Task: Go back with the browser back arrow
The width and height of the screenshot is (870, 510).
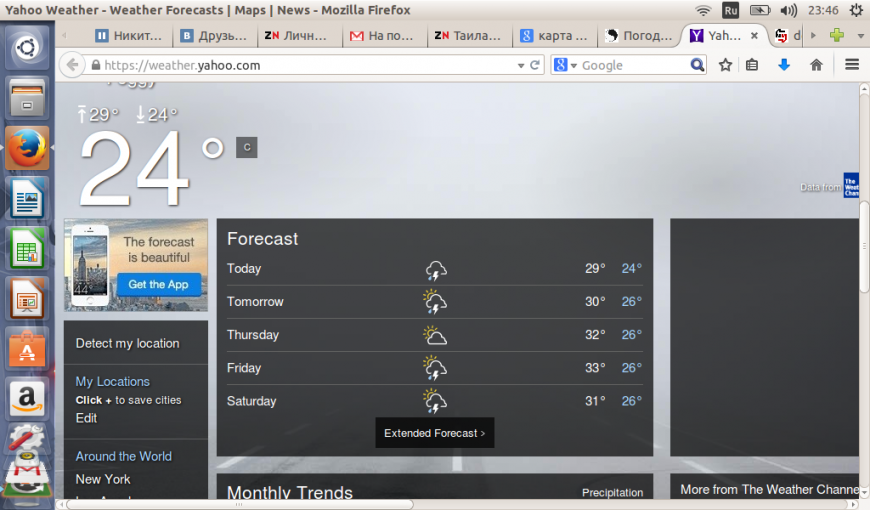Action: point(72,65)
